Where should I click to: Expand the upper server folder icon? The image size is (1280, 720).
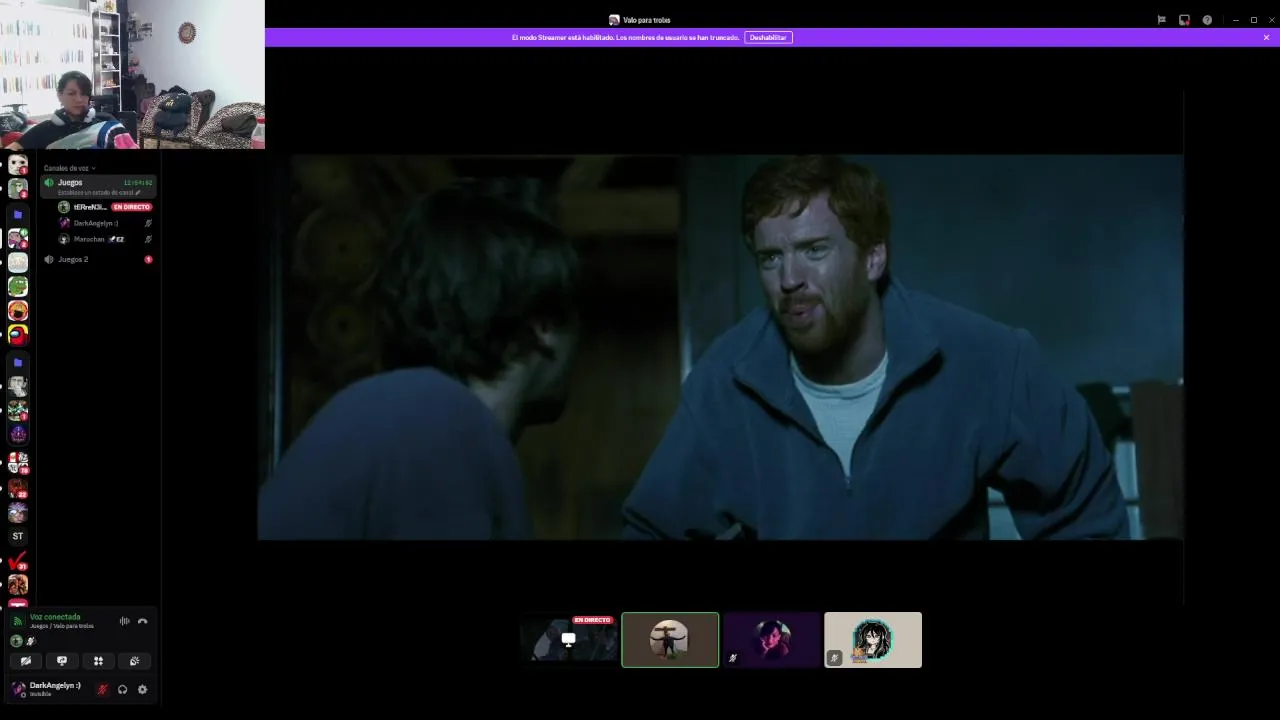tap(18, 214)
